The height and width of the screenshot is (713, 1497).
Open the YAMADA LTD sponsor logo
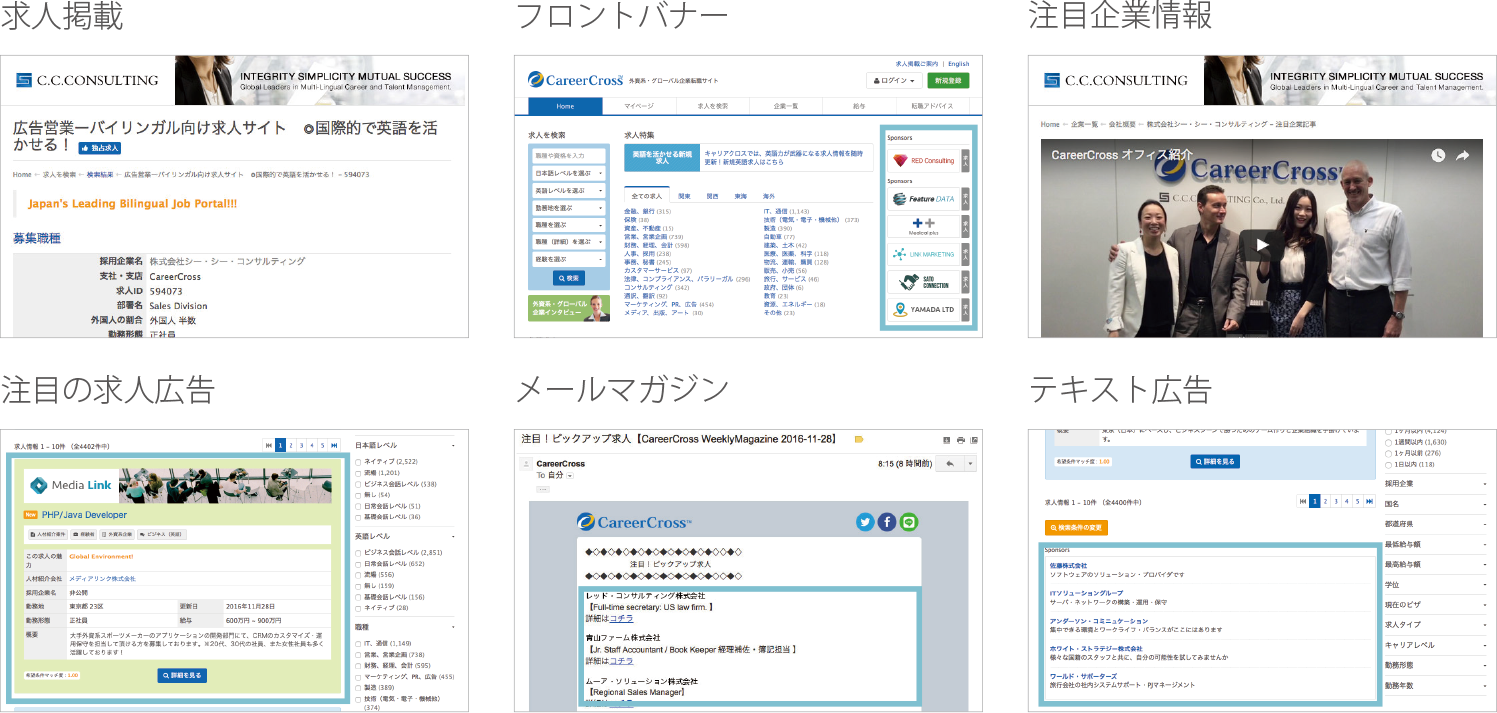coord(923,310)
